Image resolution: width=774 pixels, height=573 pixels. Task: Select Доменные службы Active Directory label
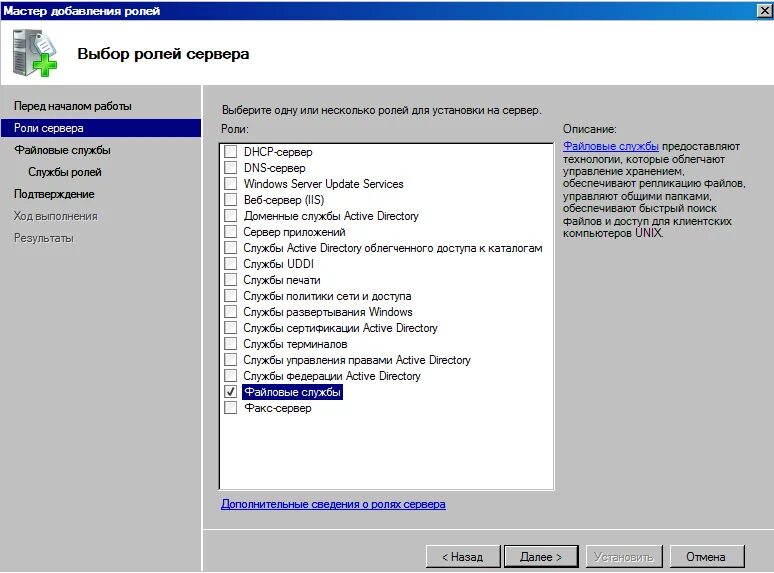click(331, 216)
